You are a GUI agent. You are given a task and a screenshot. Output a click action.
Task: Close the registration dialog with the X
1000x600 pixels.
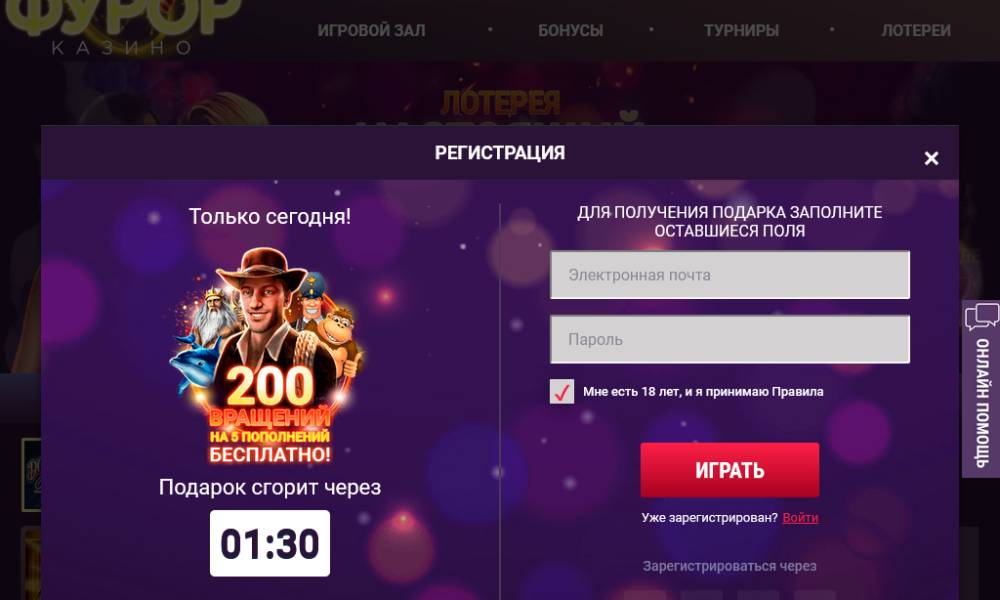click(x=931, y=158)
